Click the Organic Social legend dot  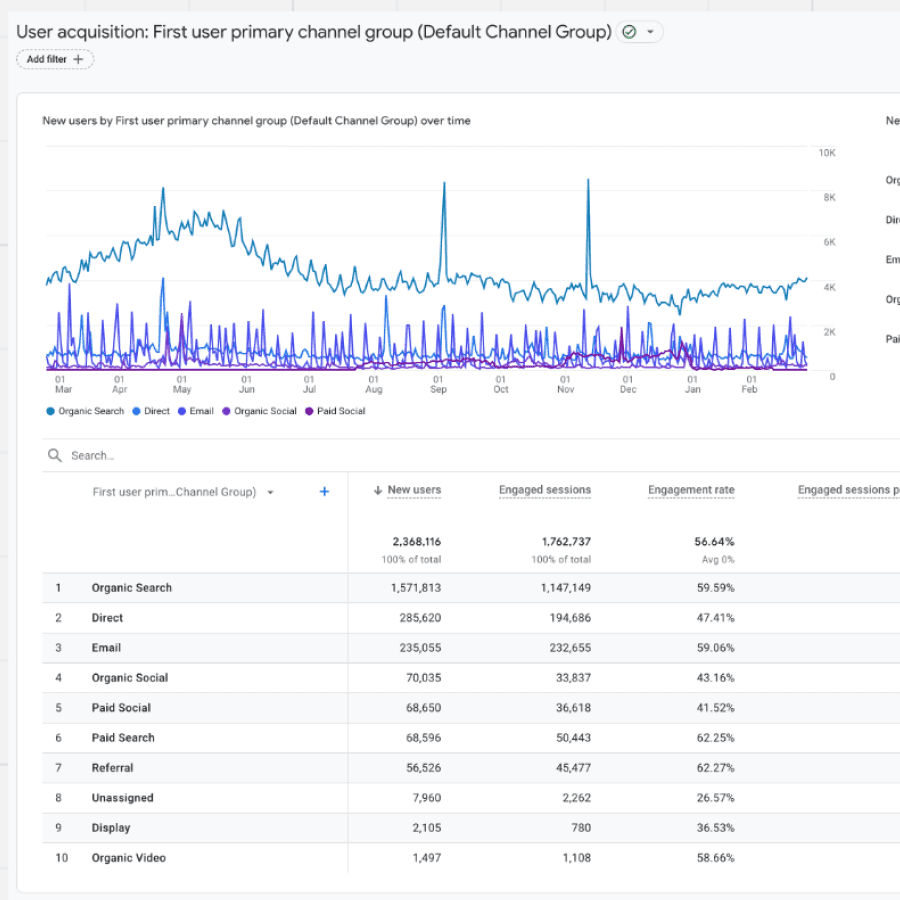pos(227,411)
